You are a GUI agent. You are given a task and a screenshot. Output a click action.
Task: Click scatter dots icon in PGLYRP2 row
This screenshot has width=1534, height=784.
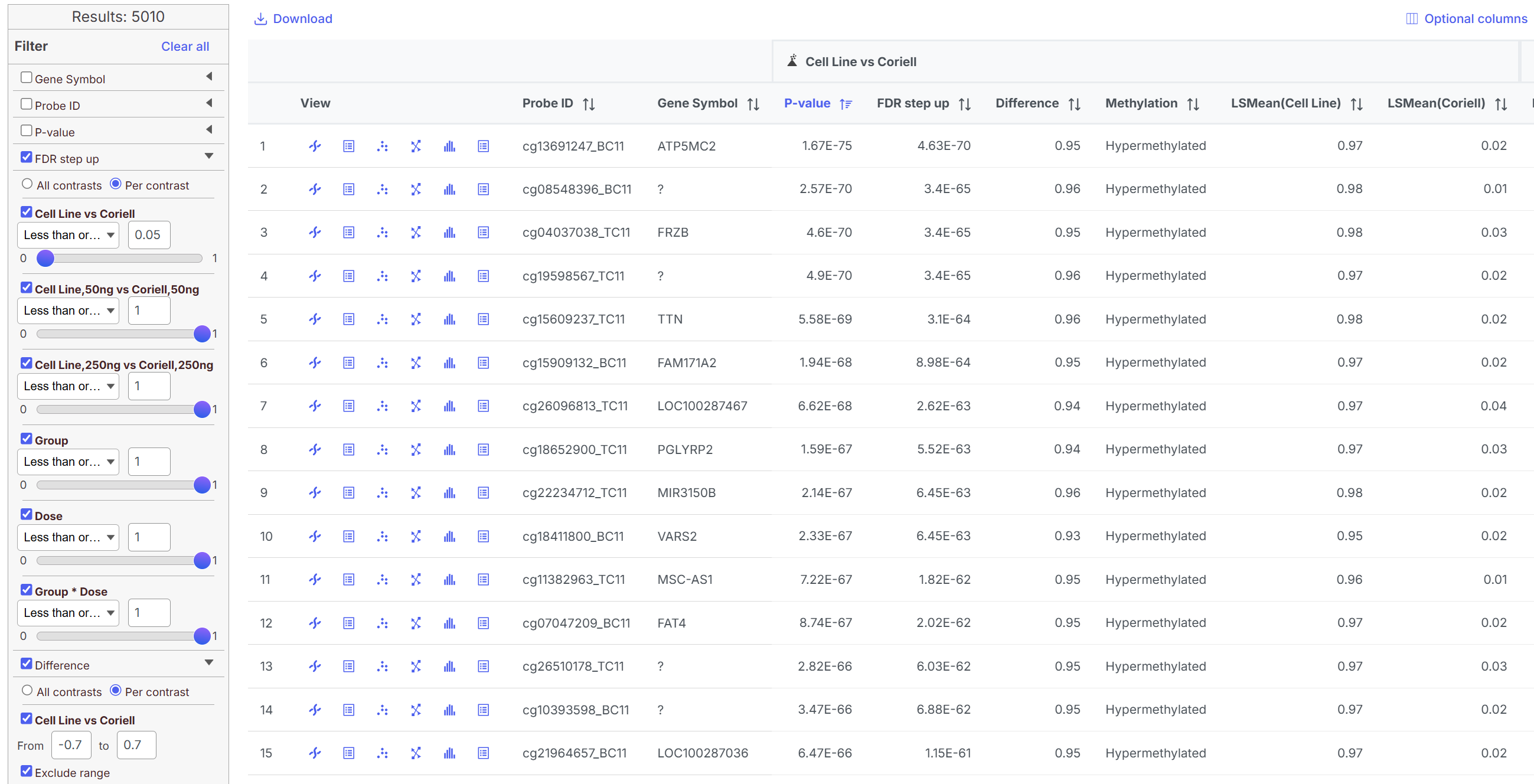point(382,449)
